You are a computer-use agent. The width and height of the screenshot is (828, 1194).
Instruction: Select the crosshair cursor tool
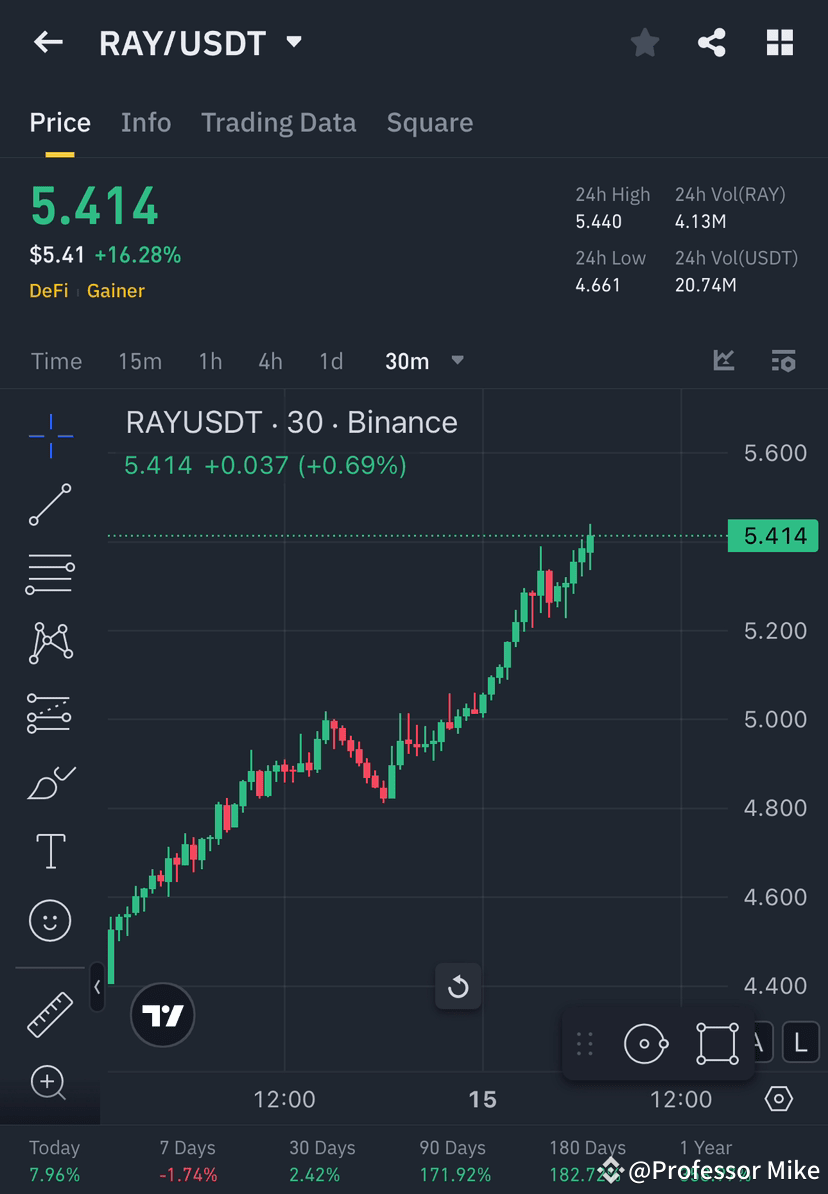pyautogui.click(x=50, y=435)
